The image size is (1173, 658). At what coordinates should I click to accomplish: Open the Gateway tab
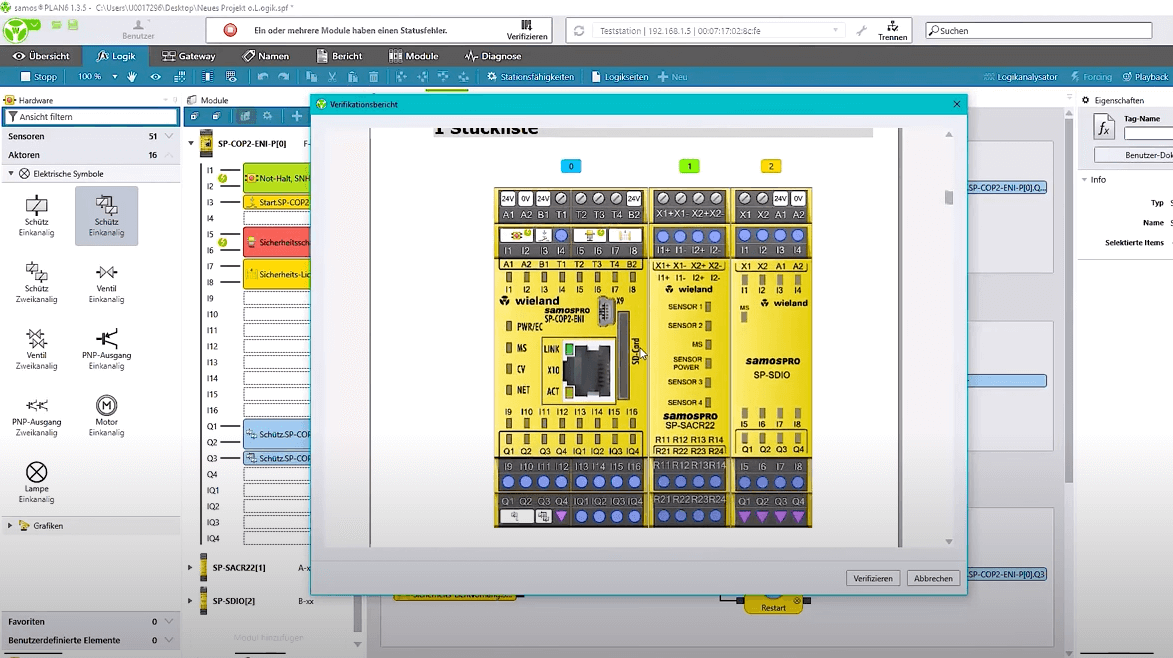189,56
